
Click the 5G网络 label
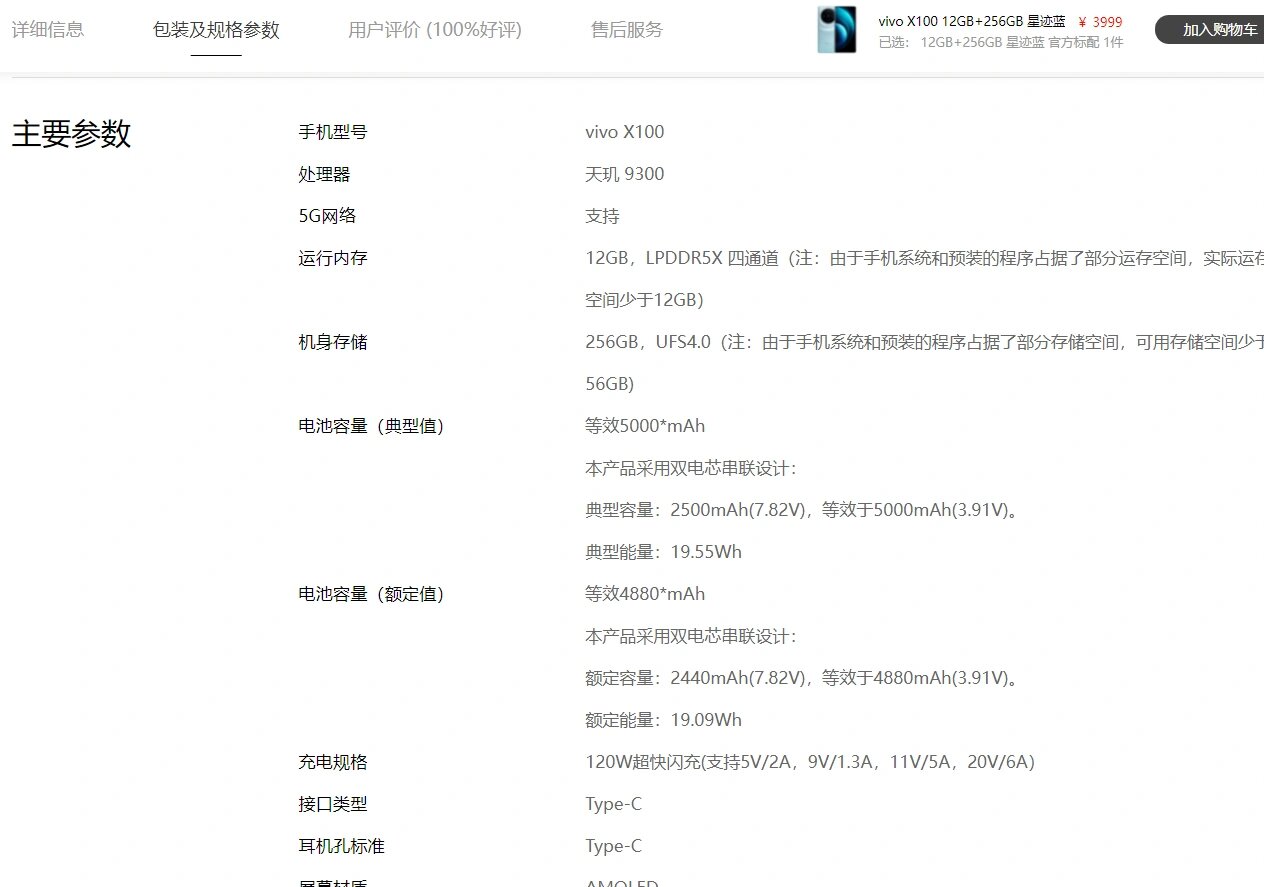point(327,216)
